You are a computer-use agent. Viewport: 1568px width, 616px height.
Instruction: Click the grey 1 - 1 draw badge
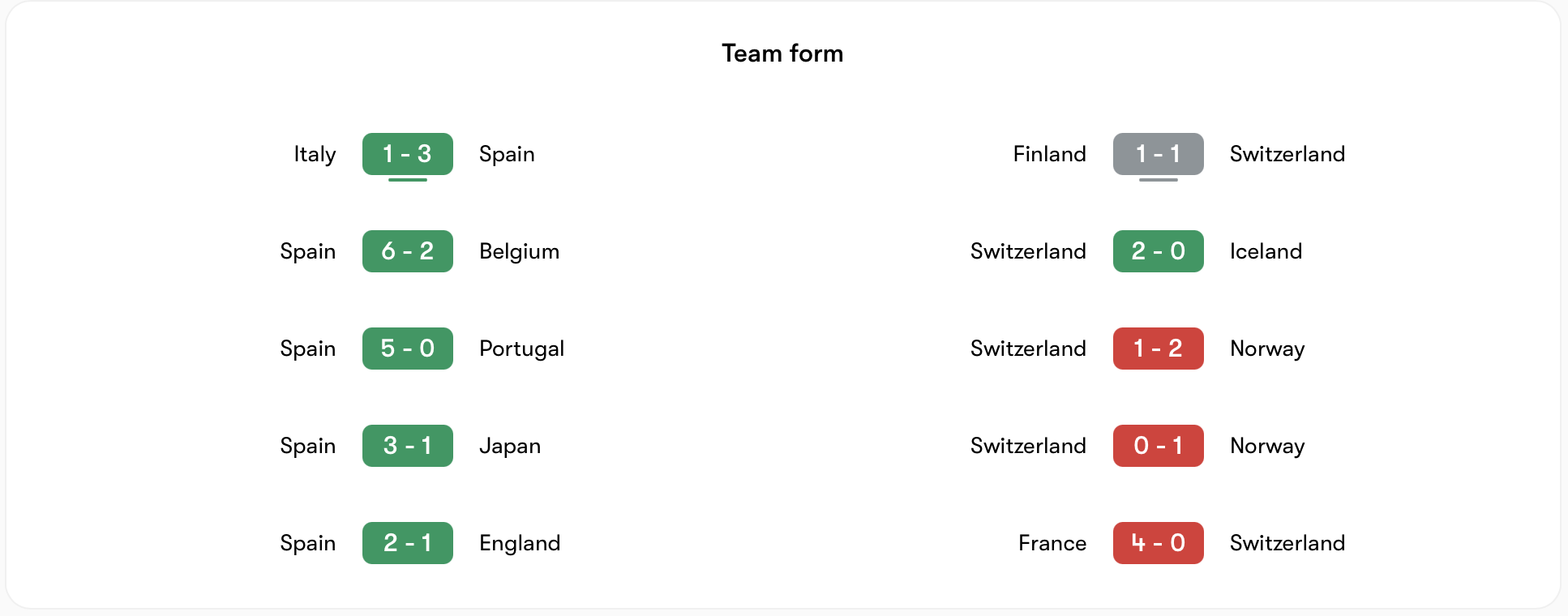coord(1159,154)
